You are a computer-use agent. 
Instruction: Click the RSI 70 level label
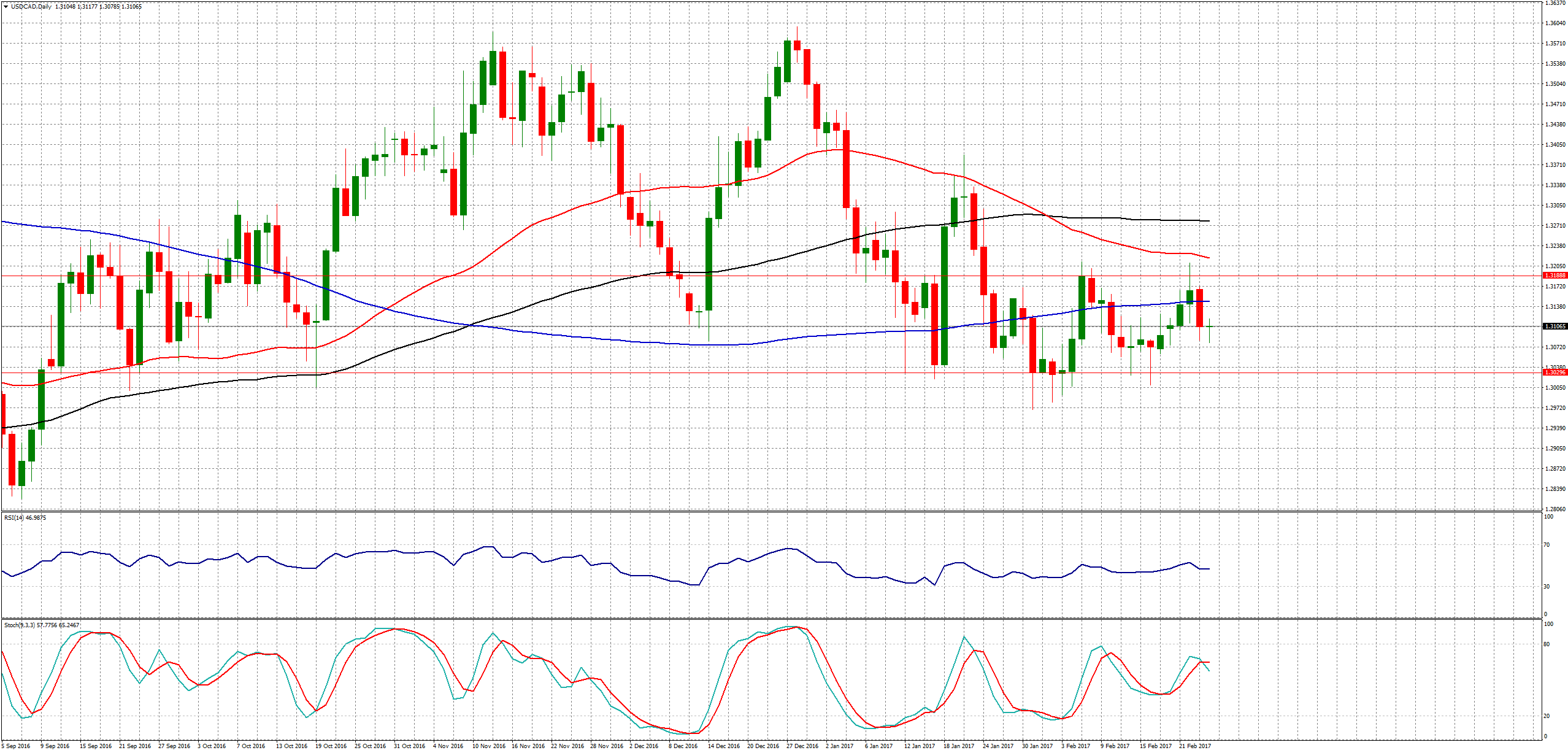1547,545
